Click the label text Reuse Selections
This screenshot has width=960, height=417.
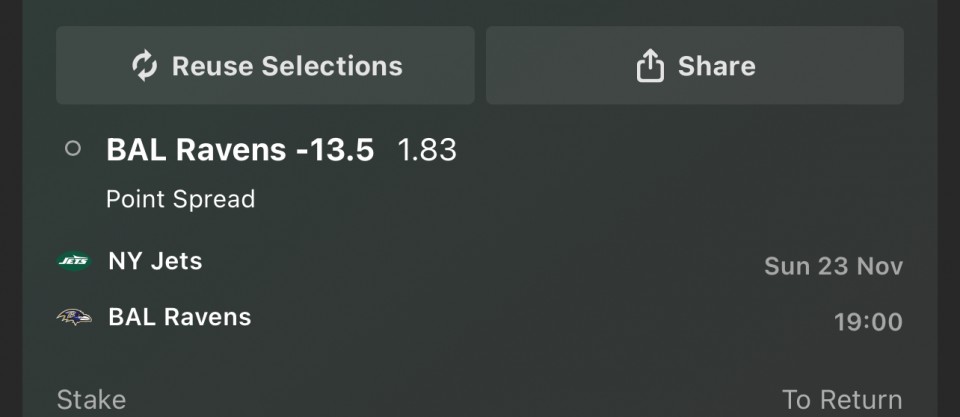pyautogui.click(x=287, y=66)
